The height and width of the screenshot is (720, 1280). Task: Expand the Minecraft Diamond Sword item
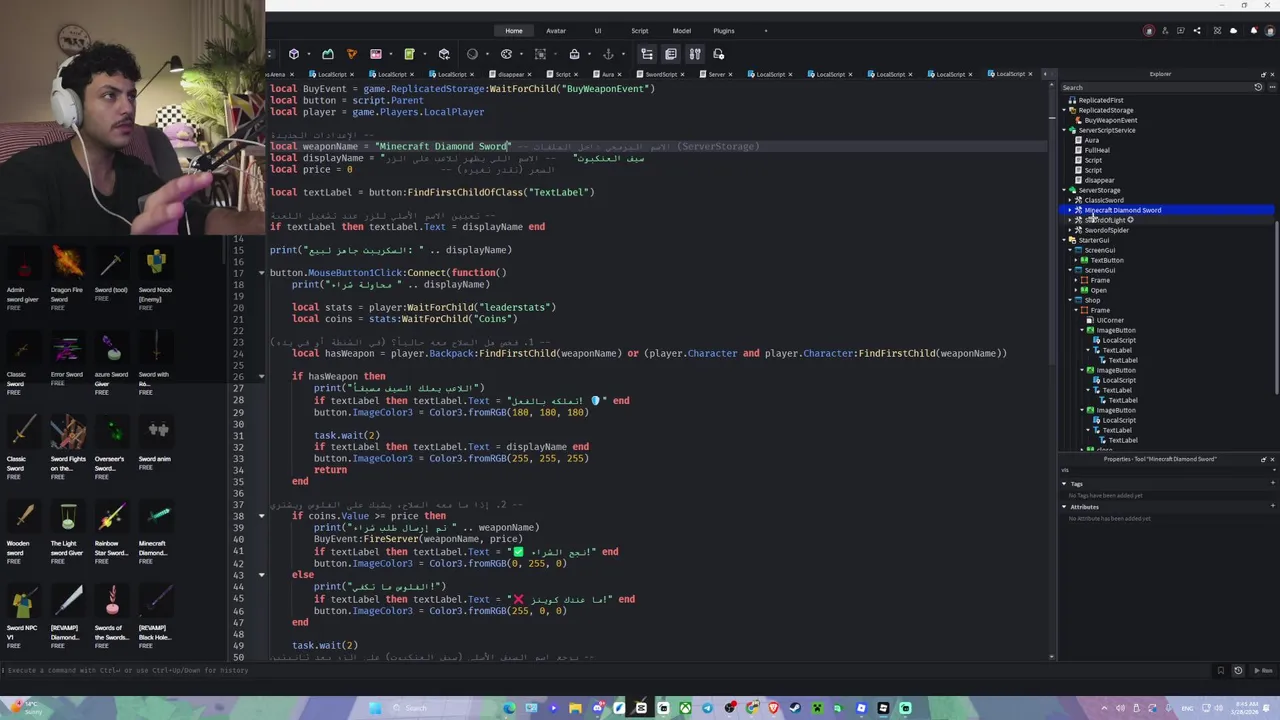[x=1070, y=210]
